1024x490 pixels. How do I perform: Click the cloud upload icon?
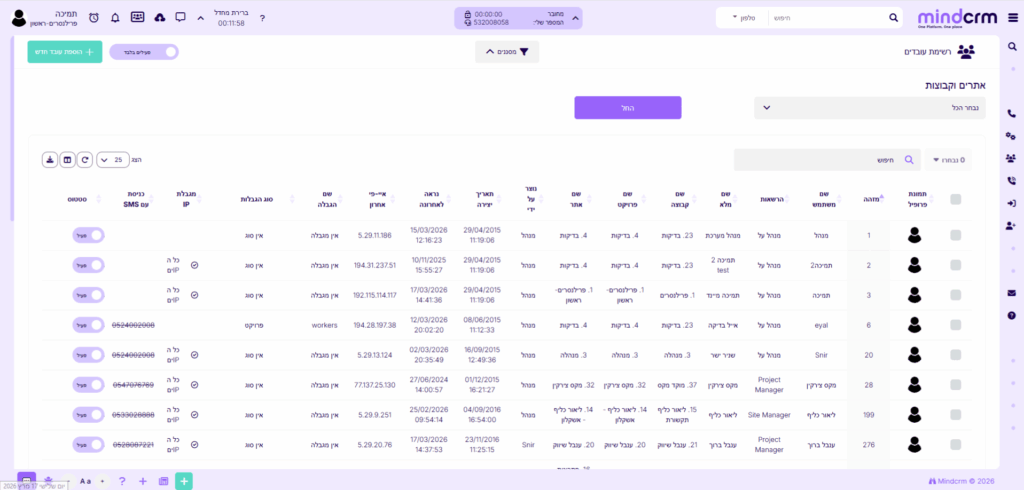point(159,17)
